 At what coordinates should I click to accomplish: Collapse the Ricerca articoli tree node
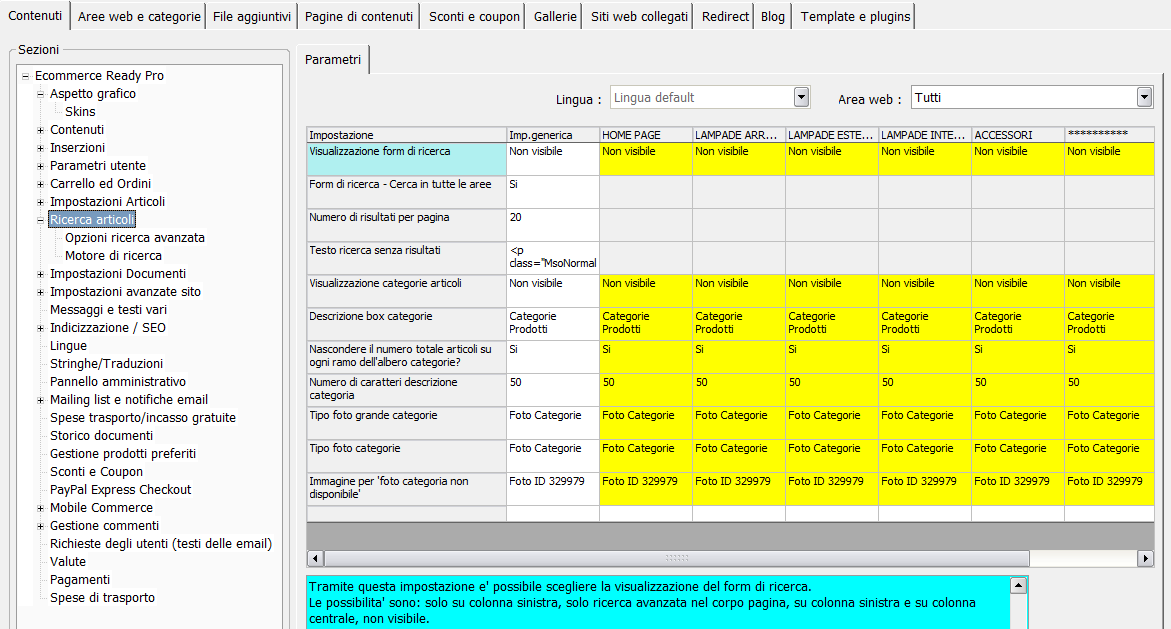[x=40, y=220]
